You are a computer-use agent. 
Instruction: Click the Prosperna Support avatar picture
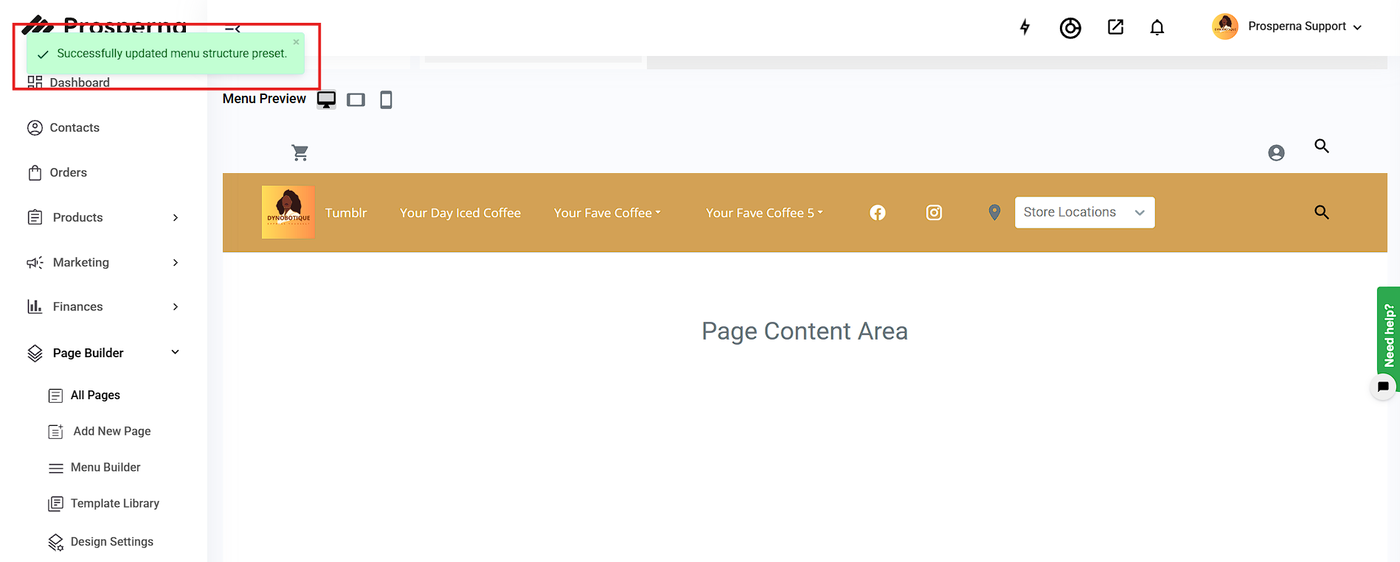pos(1225,27)
